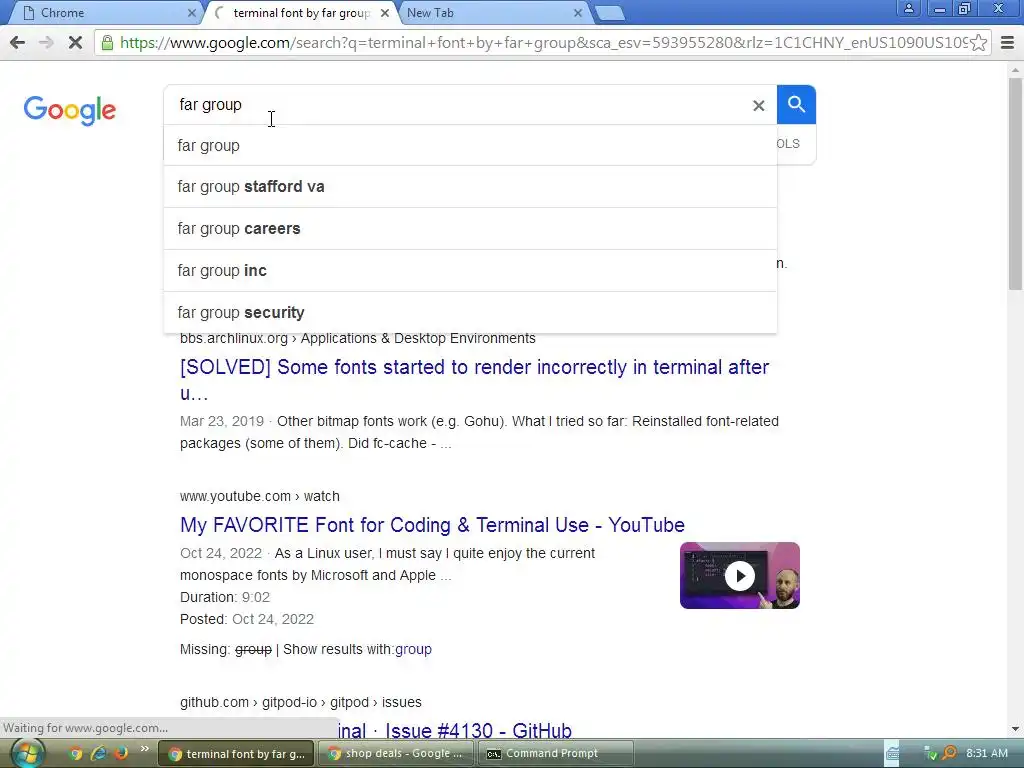Image resolution: width=1024 pixels, height=768 pixels.
Task: Click 'github.com › gitpod-io' breadcrumb
Action: [300, 702]
